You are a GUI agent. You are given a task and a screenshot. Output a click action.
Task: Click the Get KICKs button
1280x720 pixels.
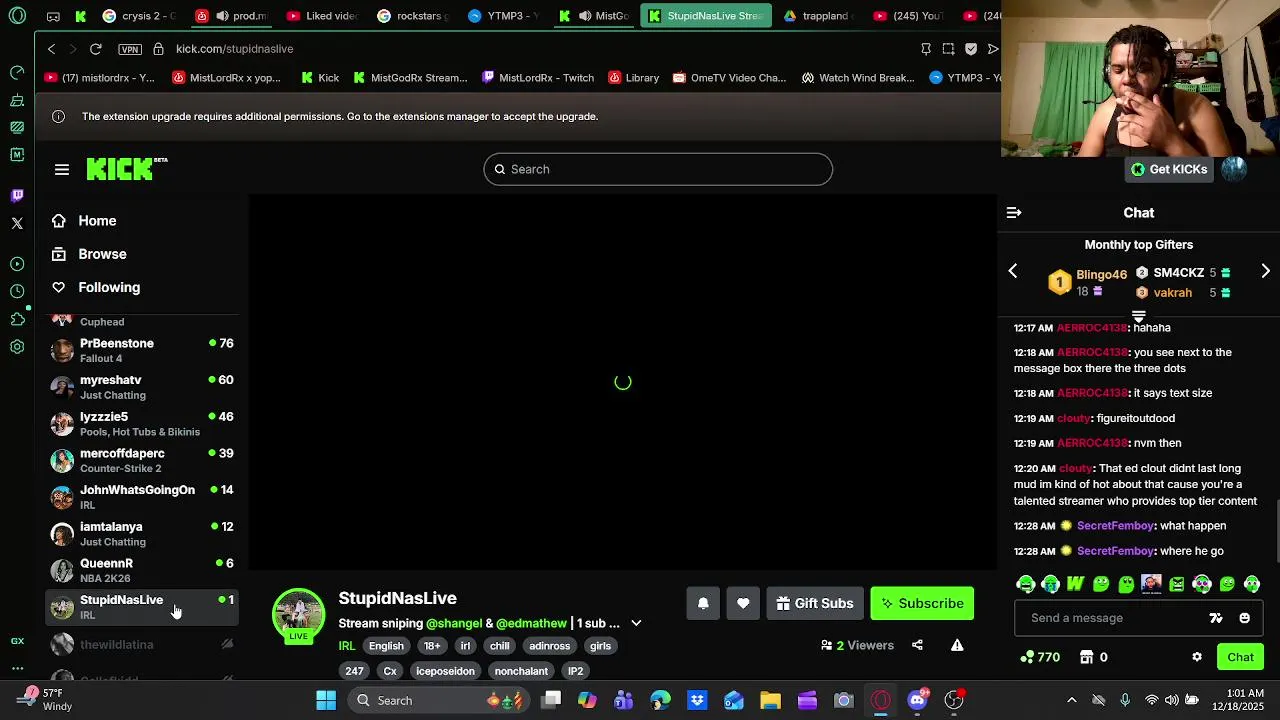coord(1169,169)
